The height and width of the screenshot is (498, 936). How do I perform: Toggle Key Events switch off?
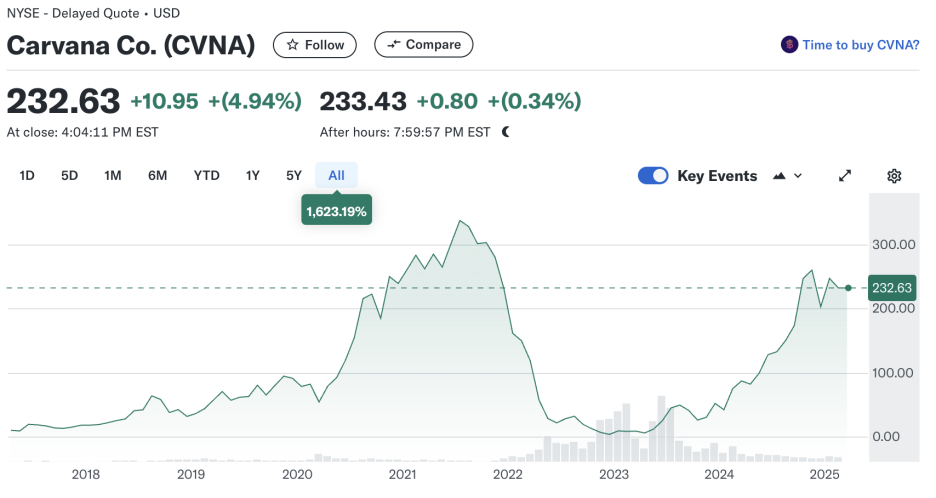[x=653, y=176]
